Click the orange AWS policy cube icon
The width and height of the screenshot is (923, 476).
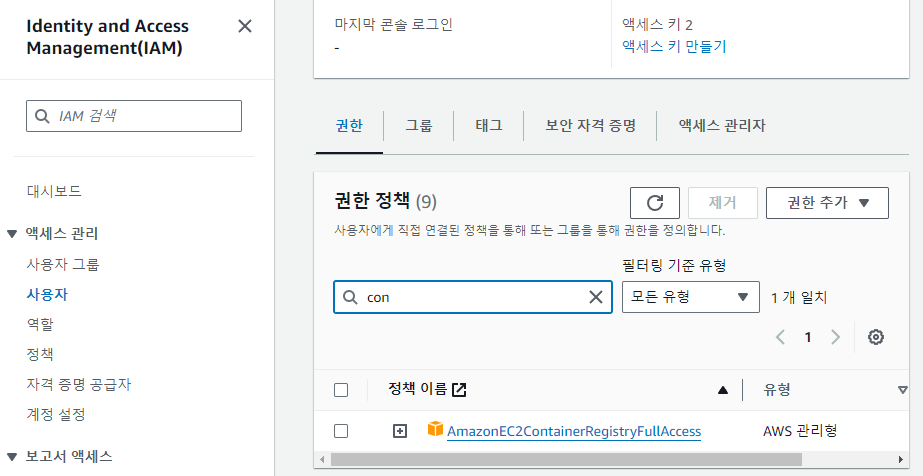435,430
